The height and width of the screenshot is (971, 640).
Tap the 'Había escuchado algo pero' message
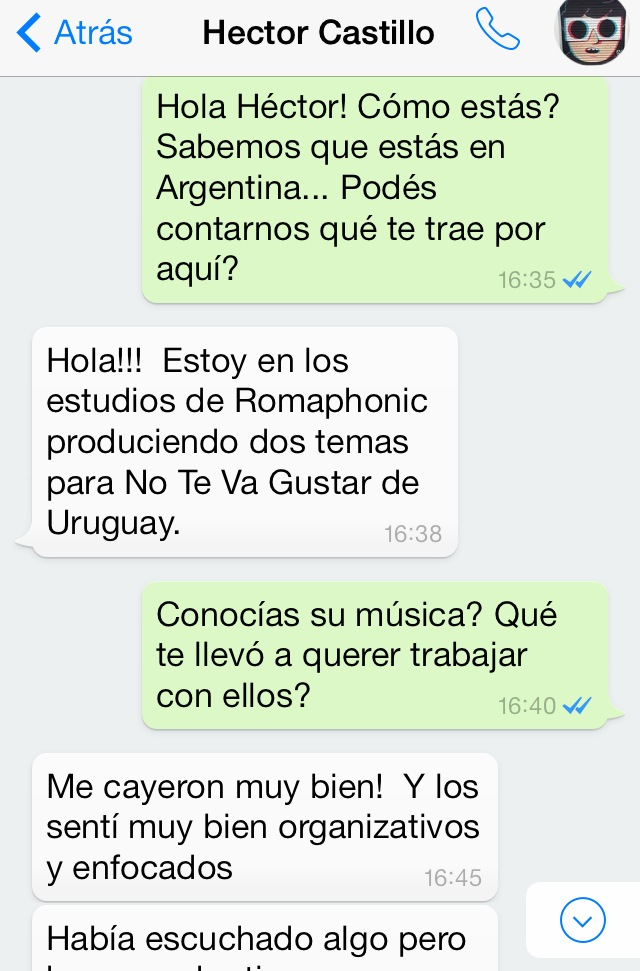265,939
